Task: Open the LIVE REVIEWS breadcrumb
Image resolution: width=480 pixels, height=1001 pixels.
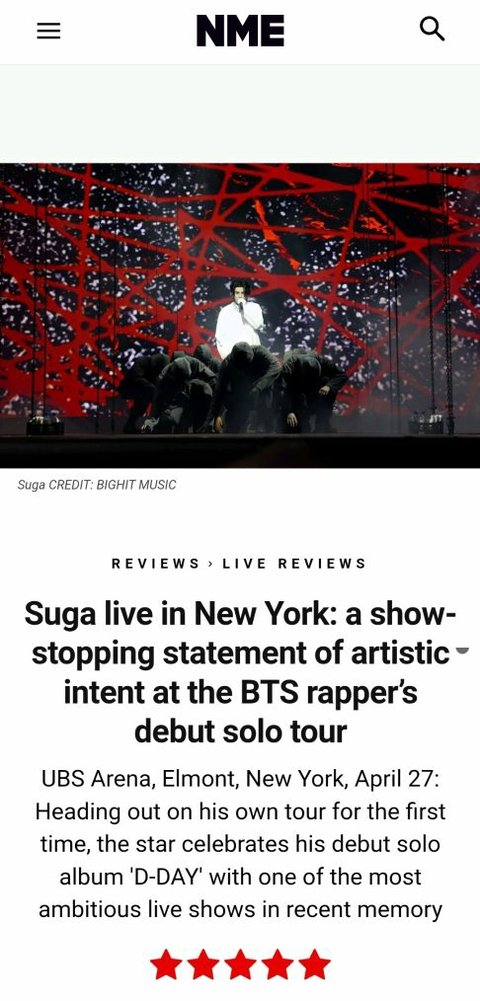Action: pyautogui.click(x=294, y=564)
